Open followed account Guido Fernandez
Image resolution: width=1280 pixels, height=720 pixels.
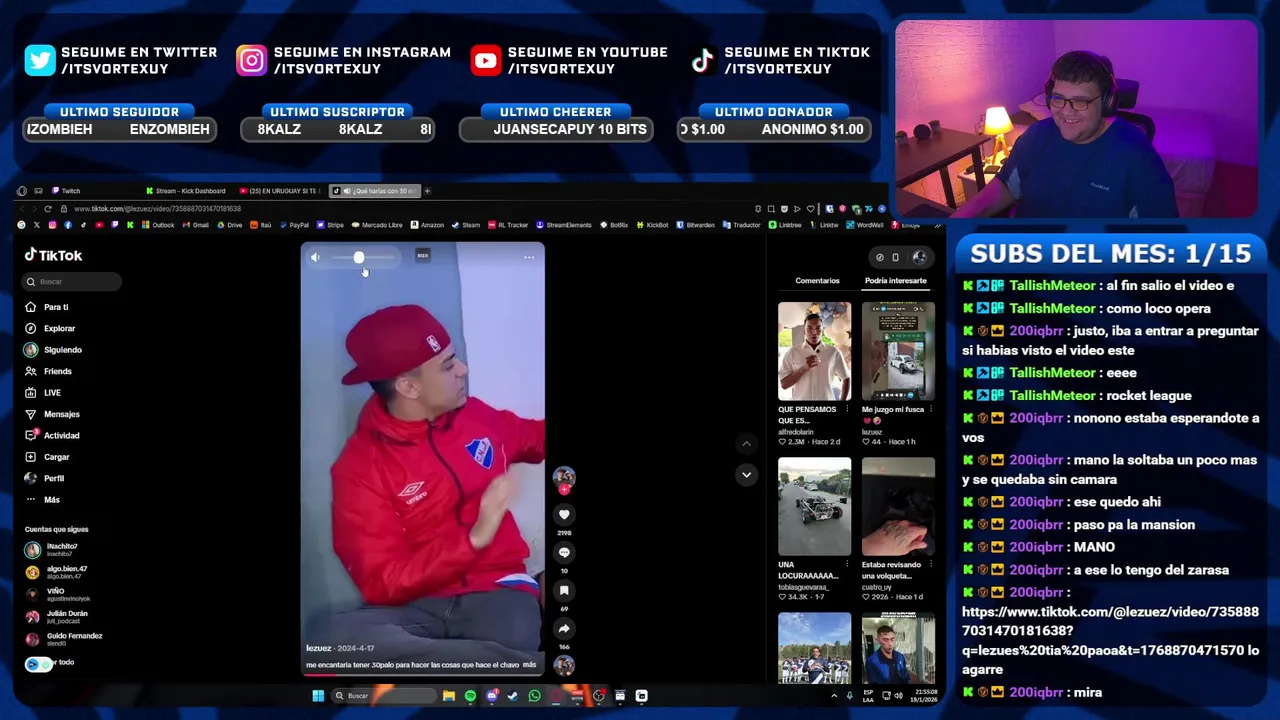(65, 638)
